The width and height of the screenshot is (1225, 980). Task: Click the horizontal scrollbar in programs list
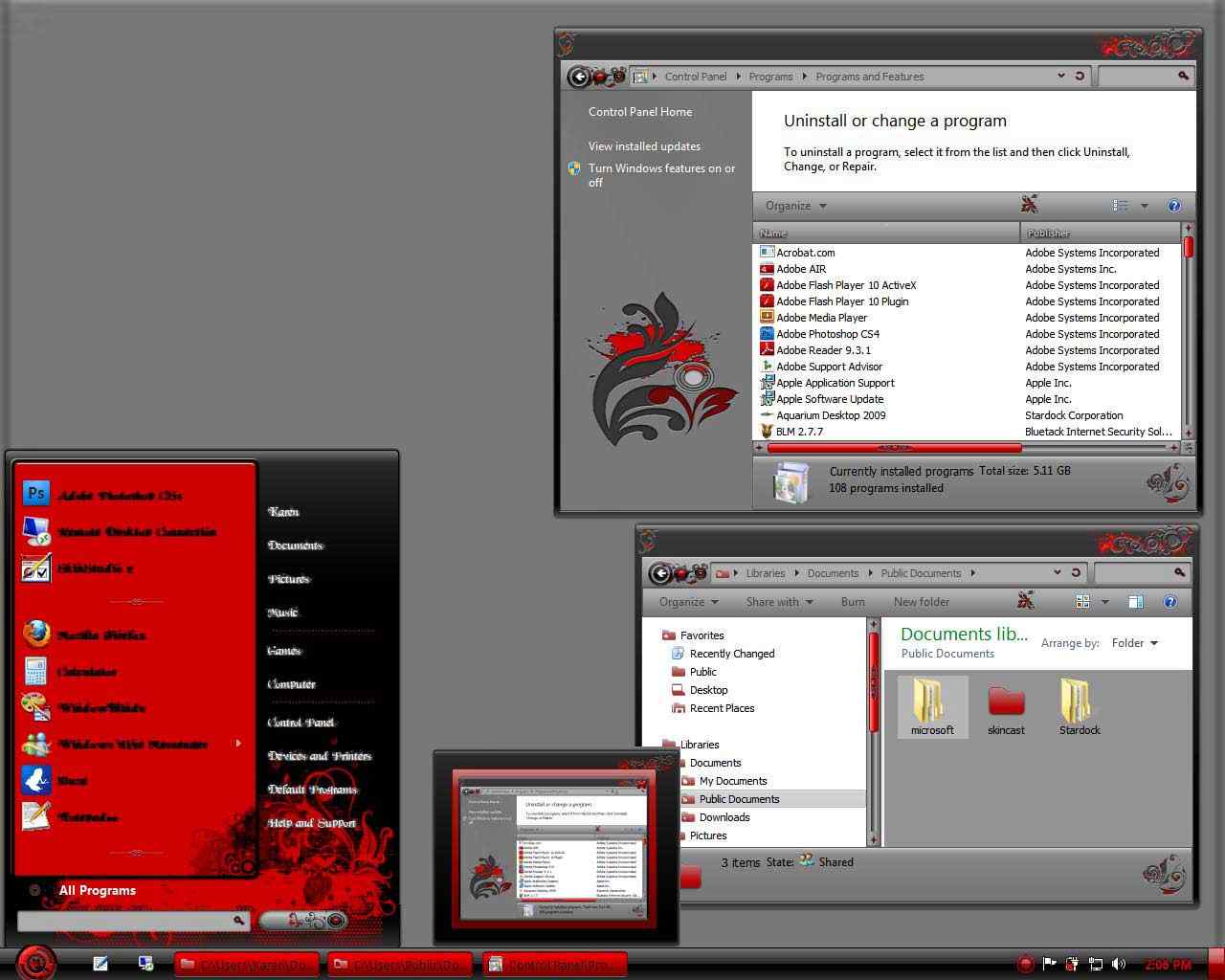pos(894,447)
